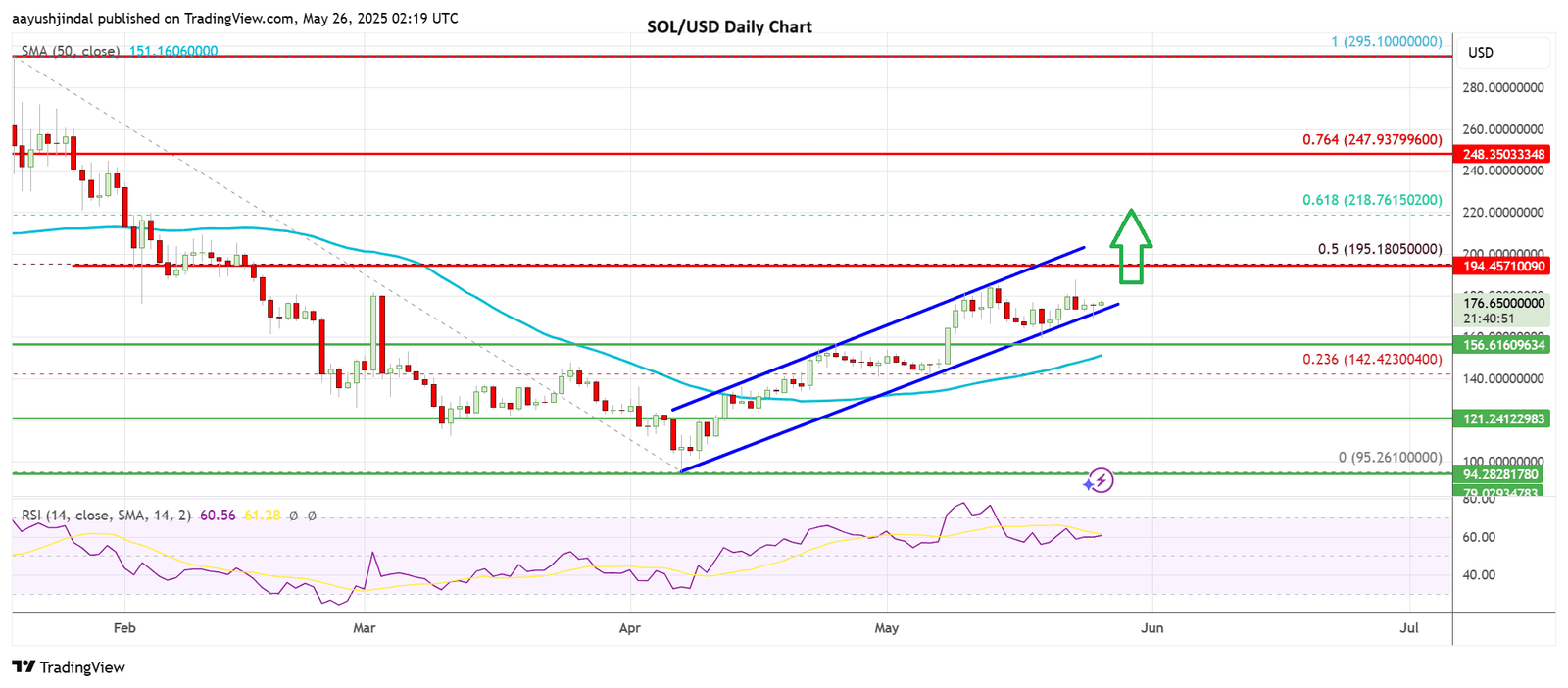Click the SMA value 151.16060000

[x=173, y=51]
